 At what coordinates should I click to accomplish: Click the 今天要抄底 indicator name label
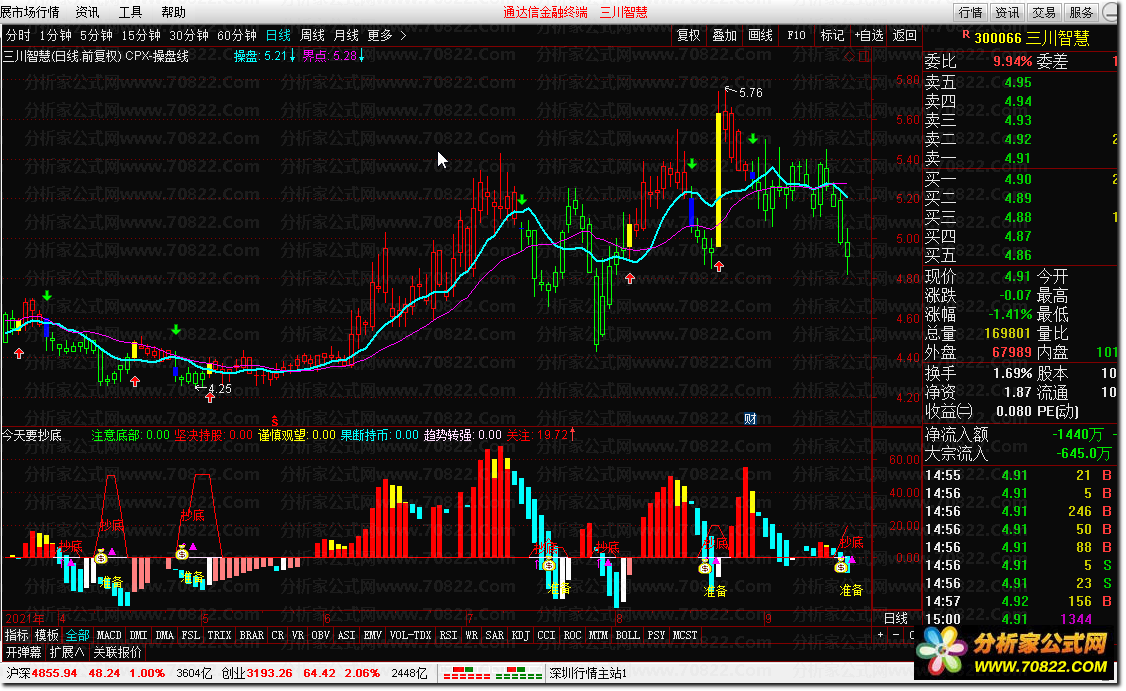32,435
